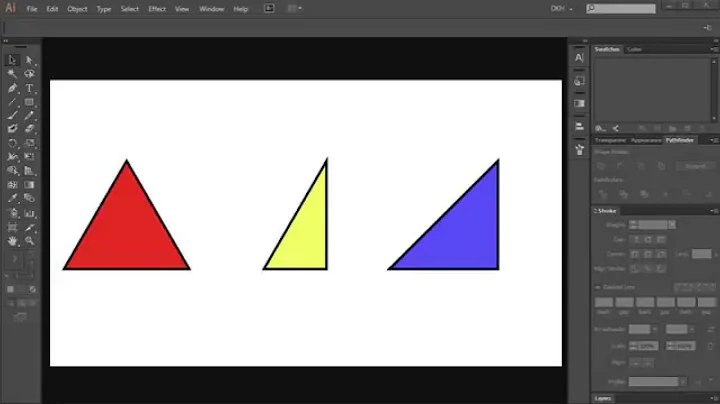Switch to the Appearance tab
The height and width of the screenshot is (404, 720).
coord(646,140)
